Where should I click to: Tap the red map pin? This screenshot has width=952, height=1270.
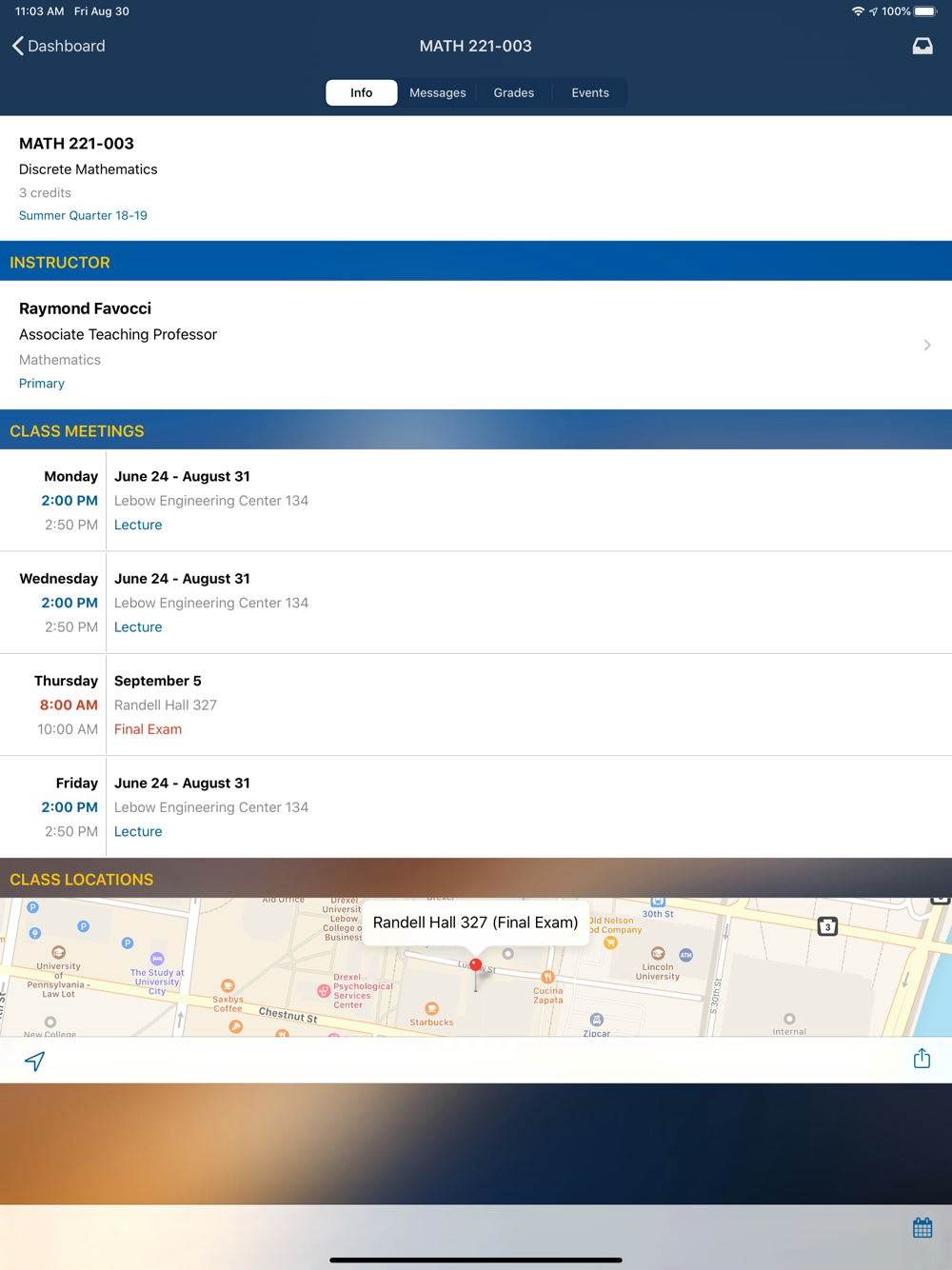tap(476, 965)
